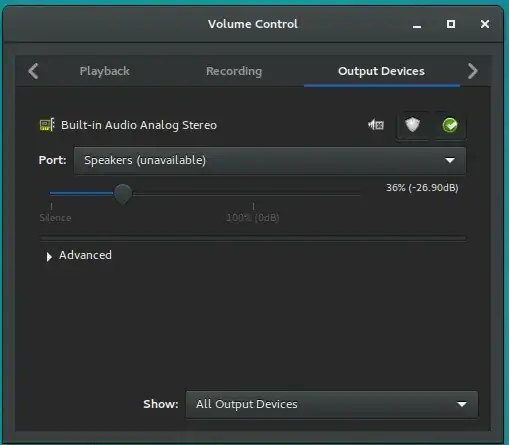Mute the Built-in Audio output
Viewport: 509px width, 445px height.
click(x=376, y=125)
